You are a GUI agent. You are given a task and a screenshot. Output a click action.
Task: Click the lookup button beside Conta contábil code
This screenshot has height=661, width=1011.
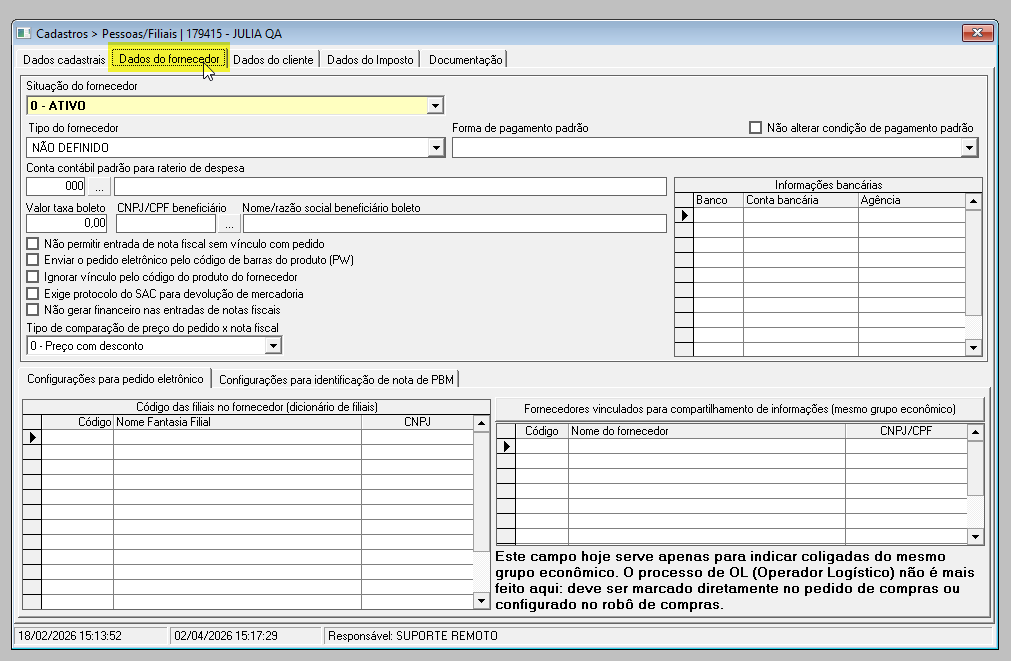[99, 186]
